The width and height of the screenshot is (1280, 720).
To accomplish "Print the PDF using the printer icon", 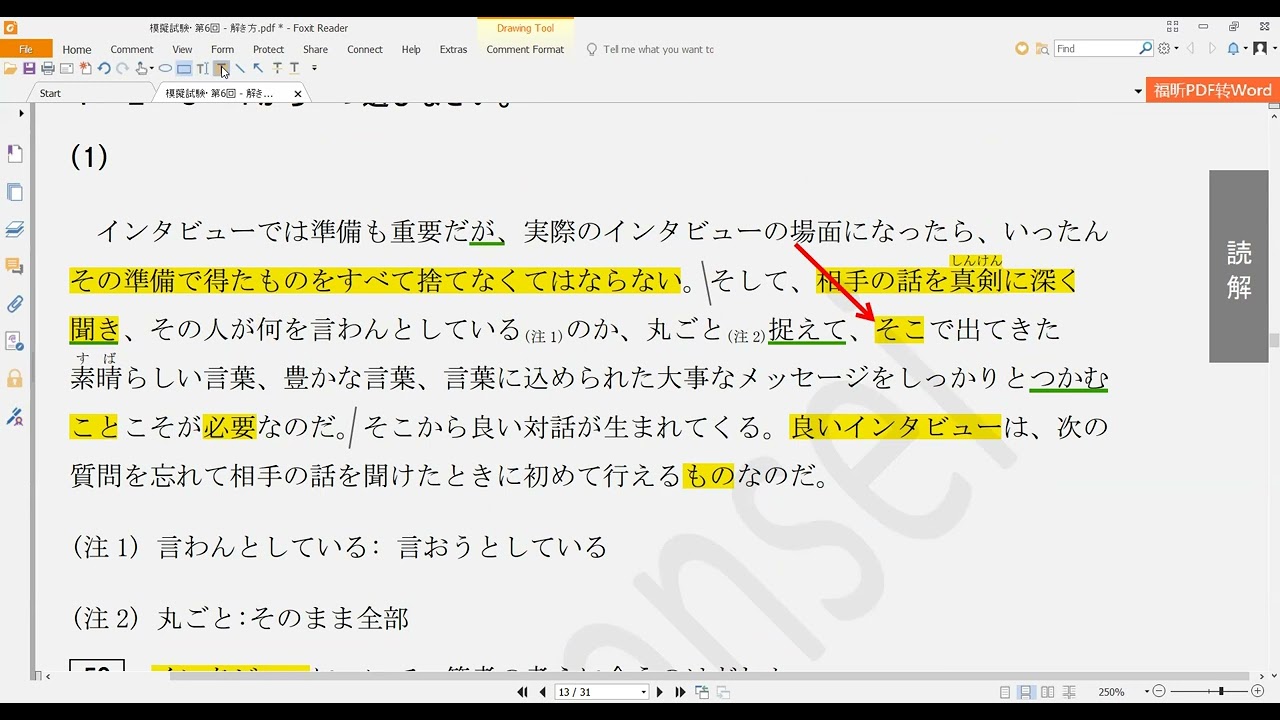I will click(x=47, y=69).
